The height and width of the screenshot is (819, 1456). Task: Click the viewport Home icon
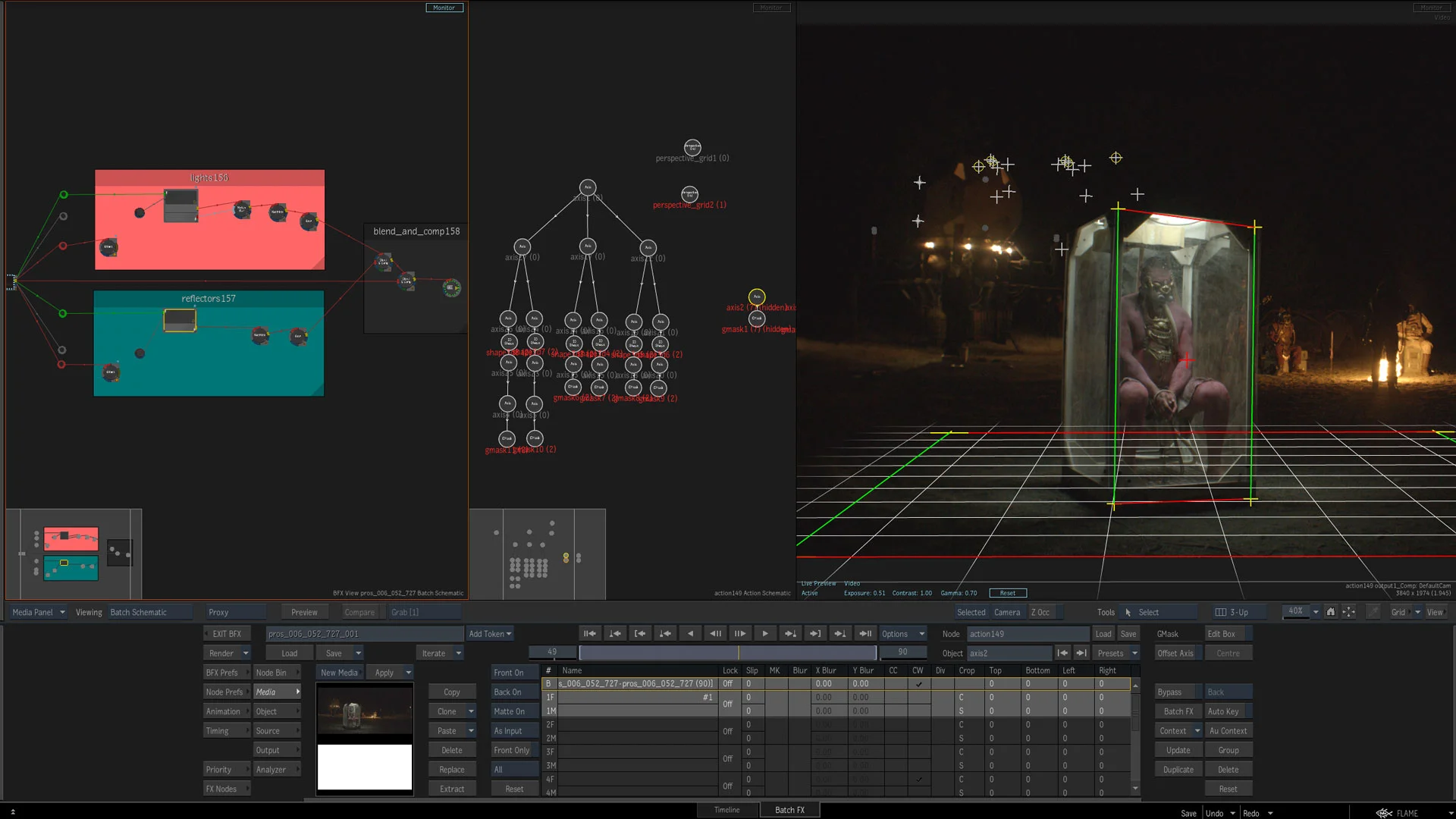point(1330,612)
